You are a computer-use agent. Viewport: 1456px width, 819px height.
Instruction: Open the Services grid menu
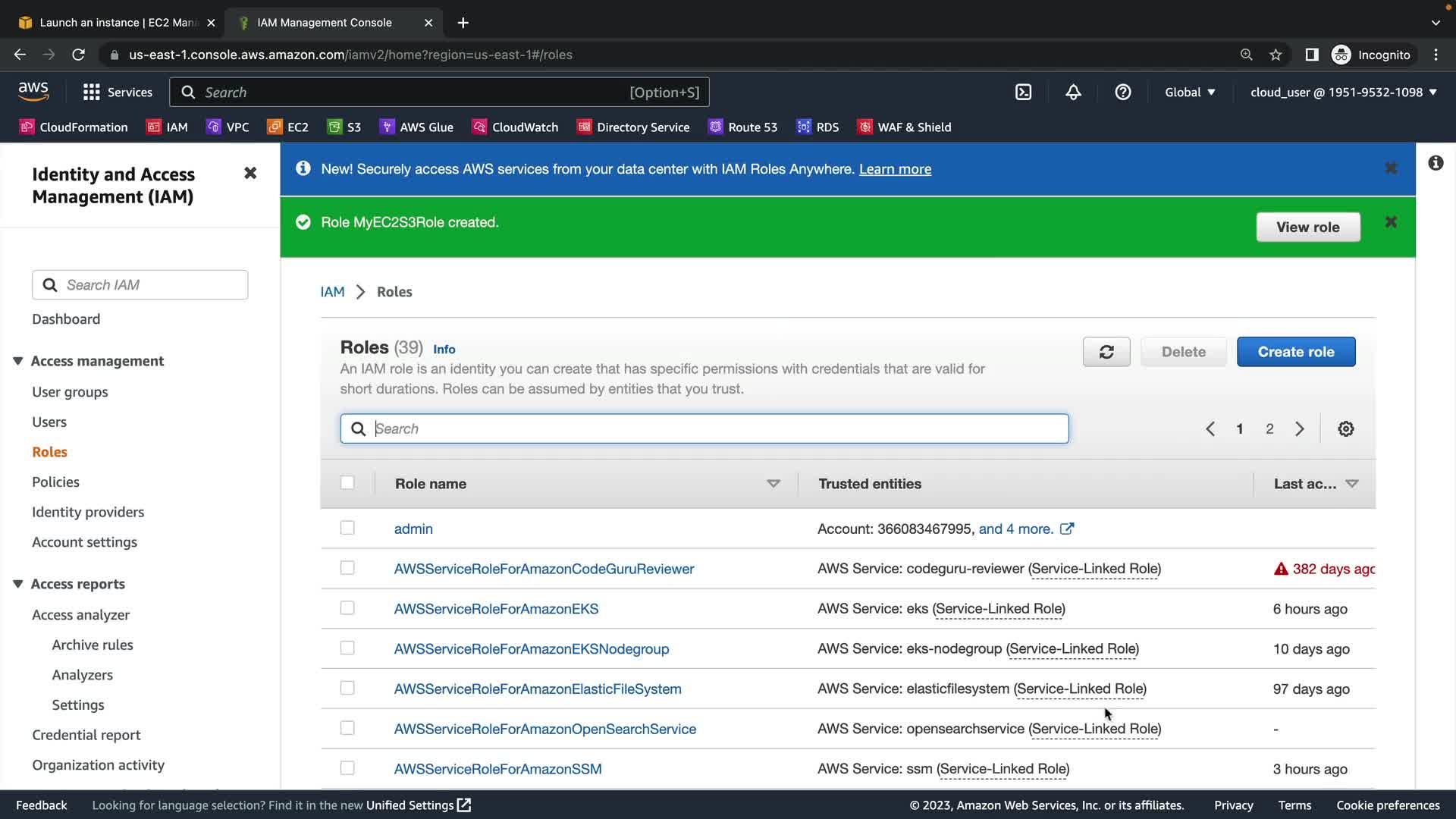click(118, 93)
